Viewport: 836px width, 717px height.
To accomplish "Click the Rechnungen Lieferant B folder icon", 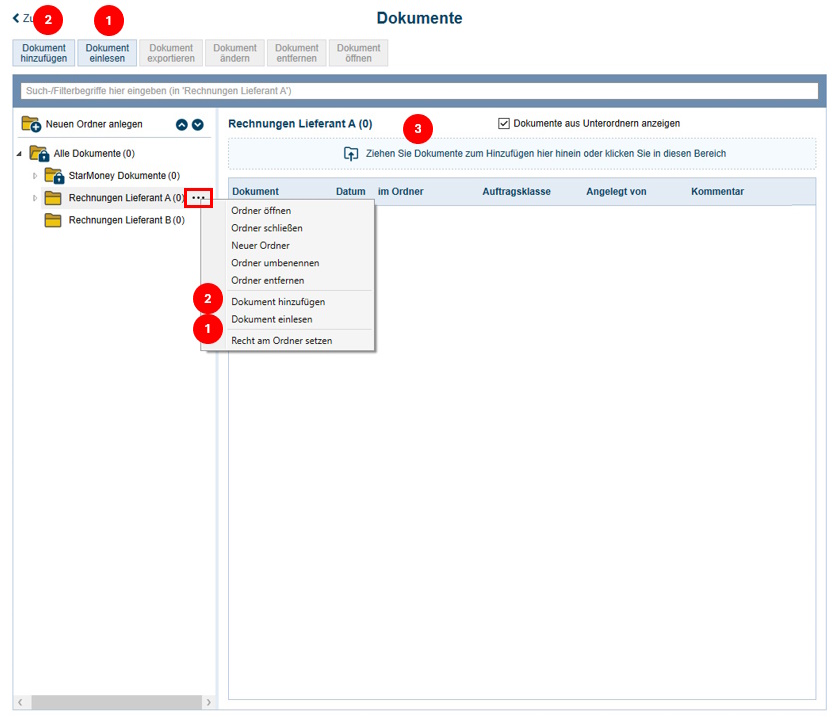I will pyautogui.click(x=54, y=220).
